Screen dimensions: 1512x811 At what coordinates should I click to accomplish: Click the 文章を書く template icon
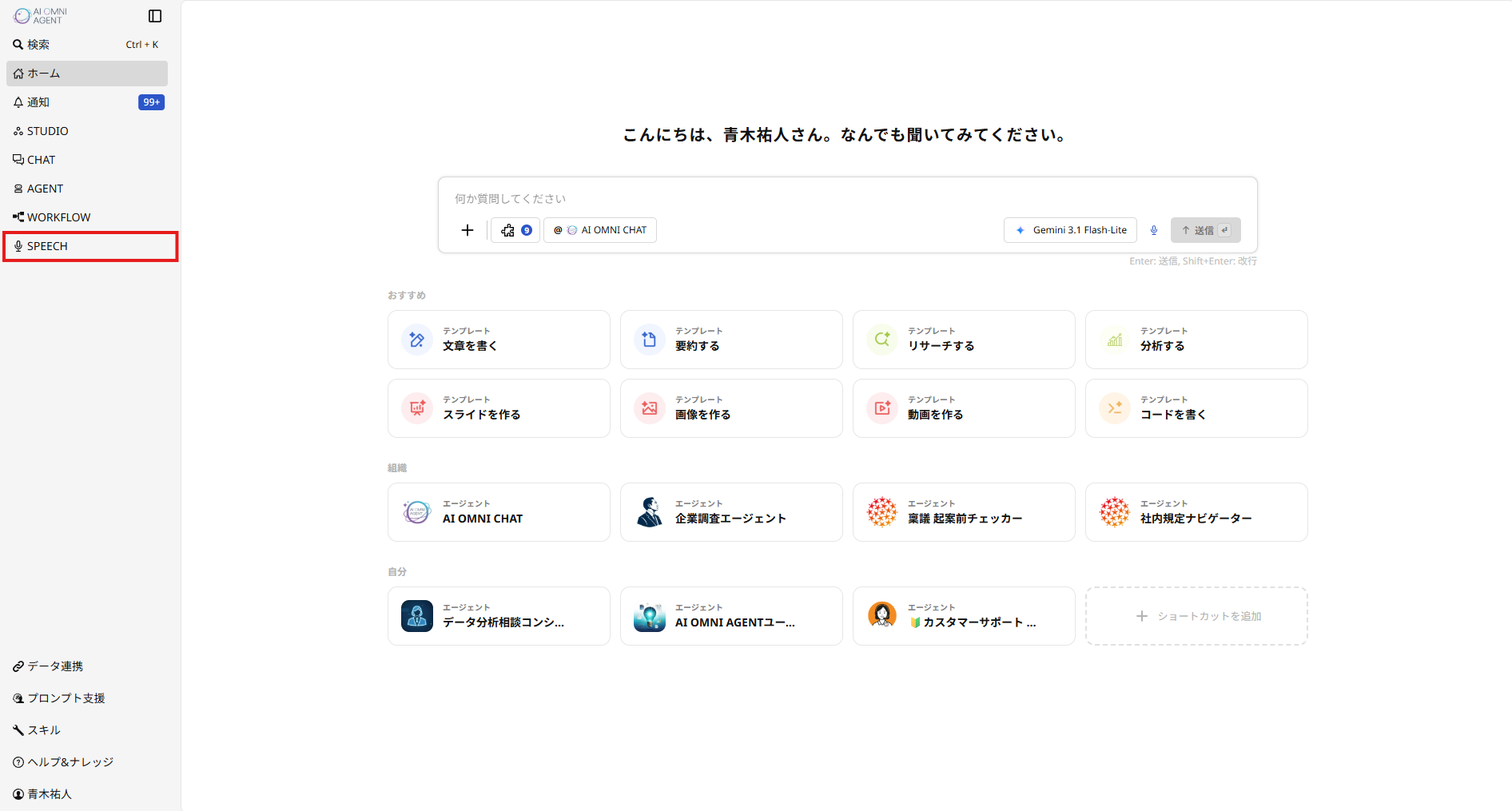point(417,340)
